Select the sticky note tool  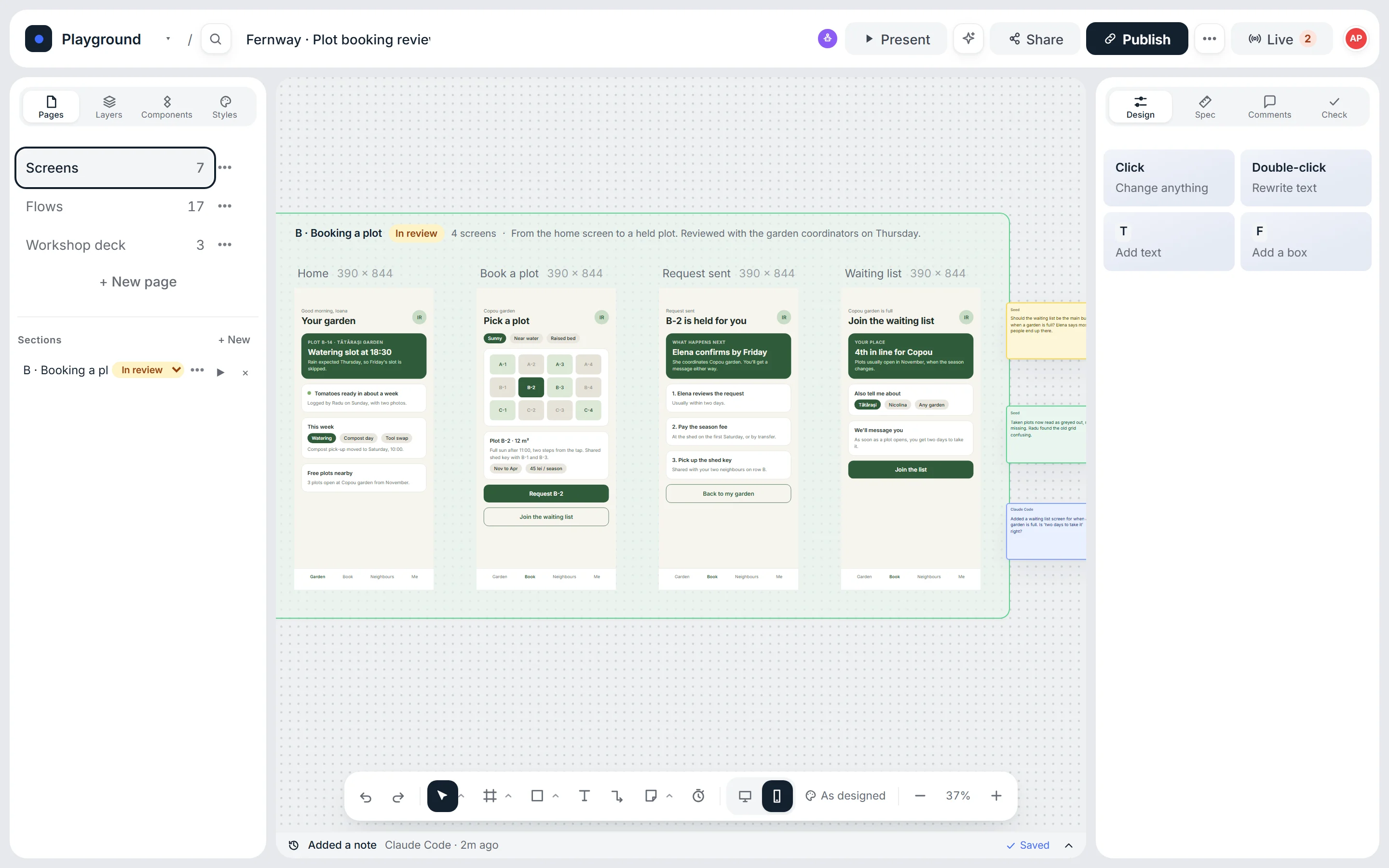(x=650, y=796)
